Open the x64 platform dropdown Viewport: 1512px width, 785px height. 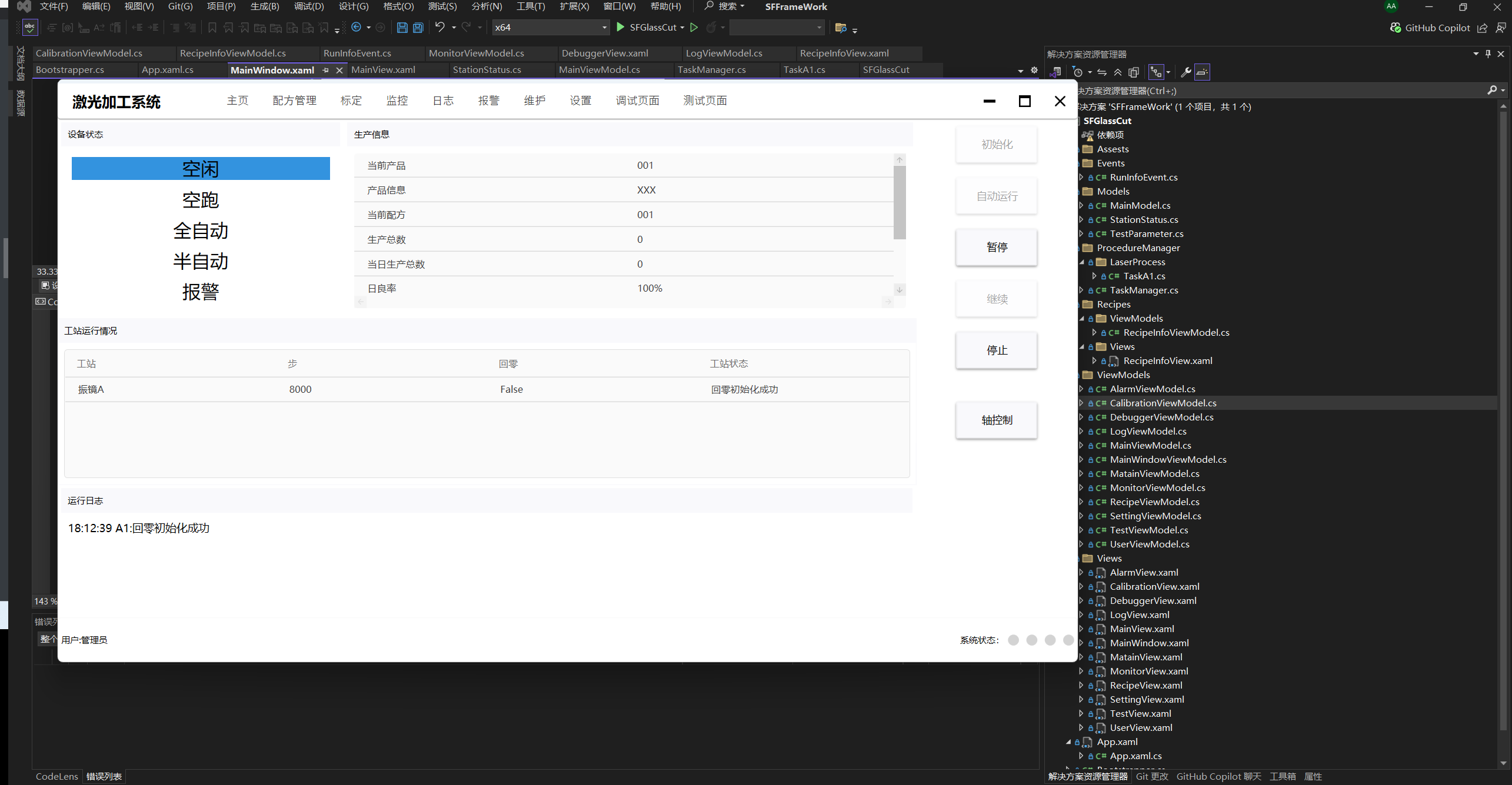pos(604,28)
